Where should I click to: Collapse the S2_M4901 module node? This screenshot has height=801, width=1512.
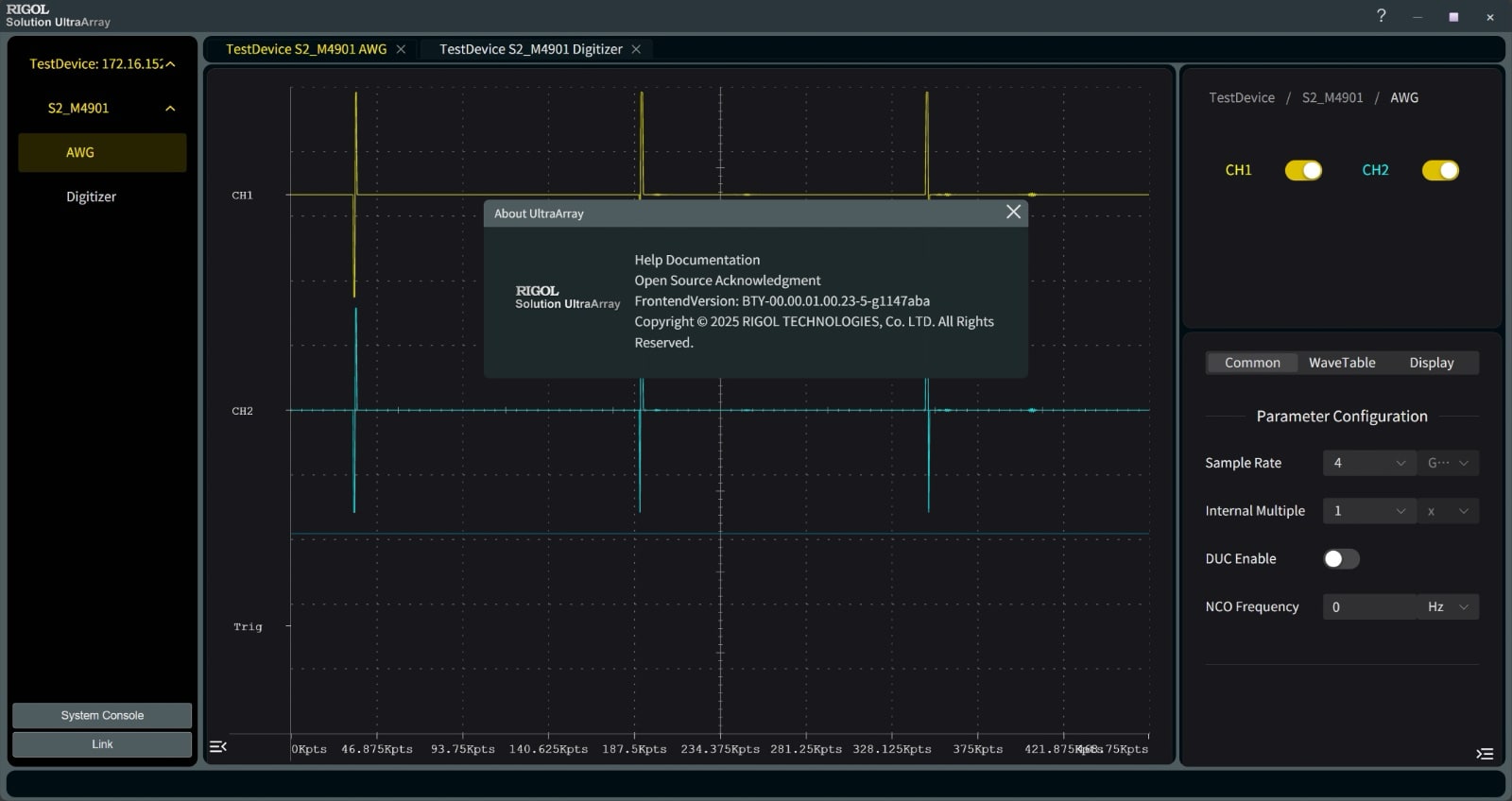coord(170,109)
